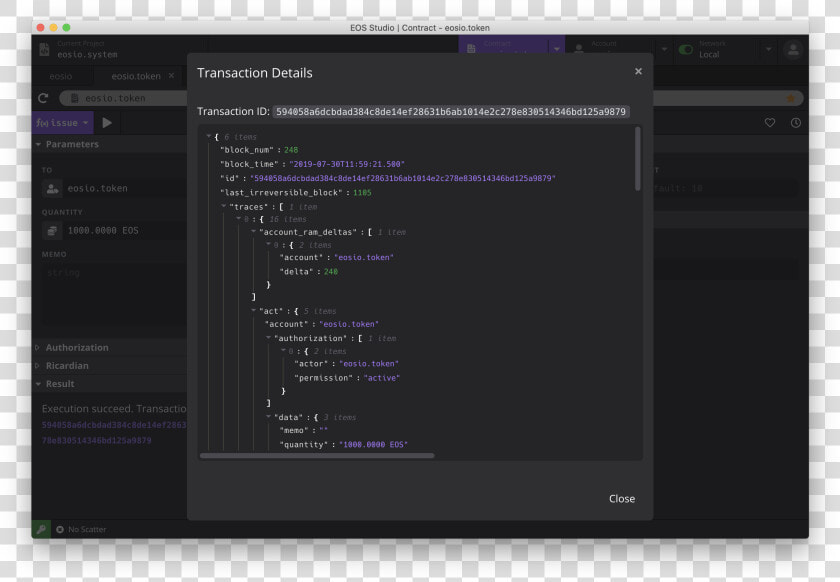Close the Transaction Details dialog with the X
840x582 pixels.
tap(638, 71)
